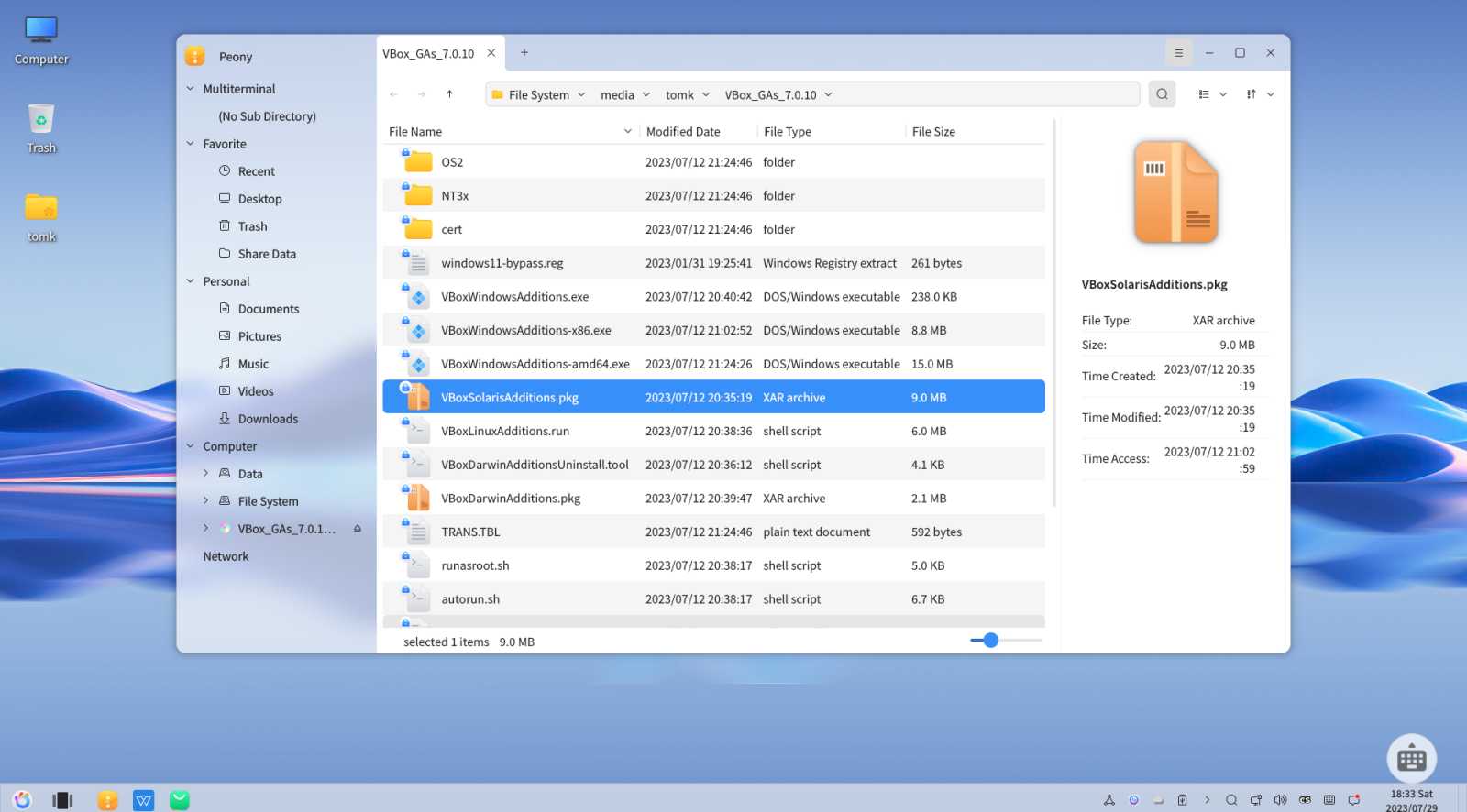The height and width of the screenshot is (812, 1467).
Task: Open Share Data in the sidebar
Action: [267, 254]
